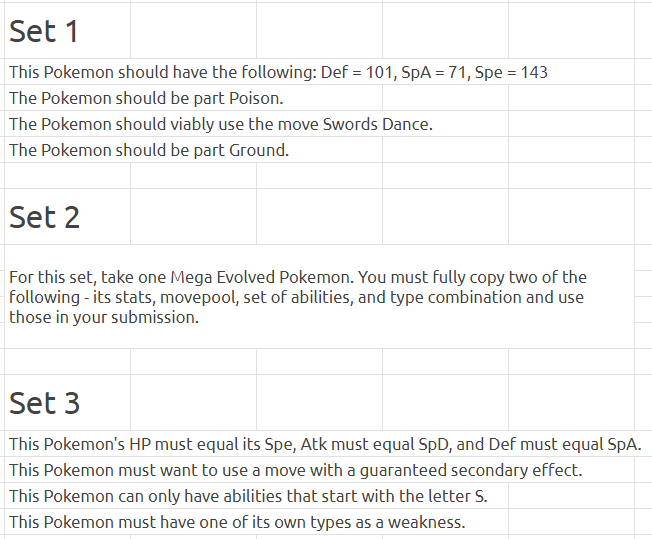Click the empty cell right of Set 3
652x539 pixels.
pyautogui.click(x=193, y=403)
